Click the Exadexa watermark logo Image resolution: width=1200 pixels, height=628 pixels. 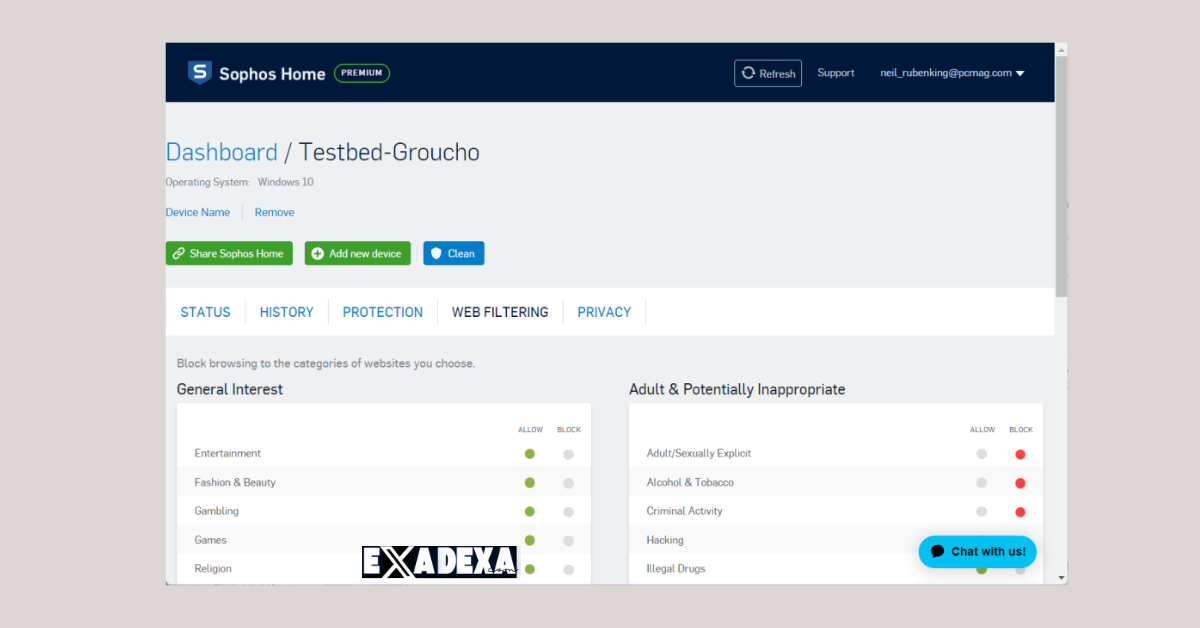pyautogui.click(x=439, y=562)
